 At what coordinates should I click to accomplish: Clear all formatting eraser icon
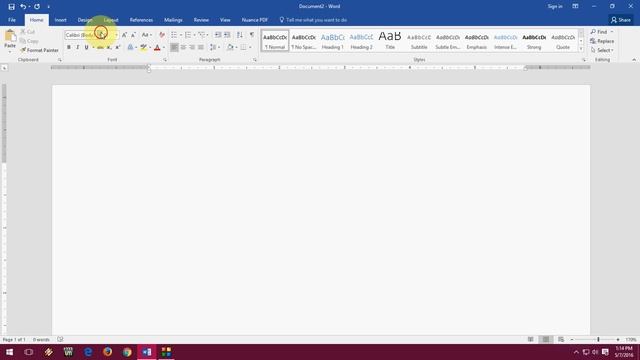point(162,35)
